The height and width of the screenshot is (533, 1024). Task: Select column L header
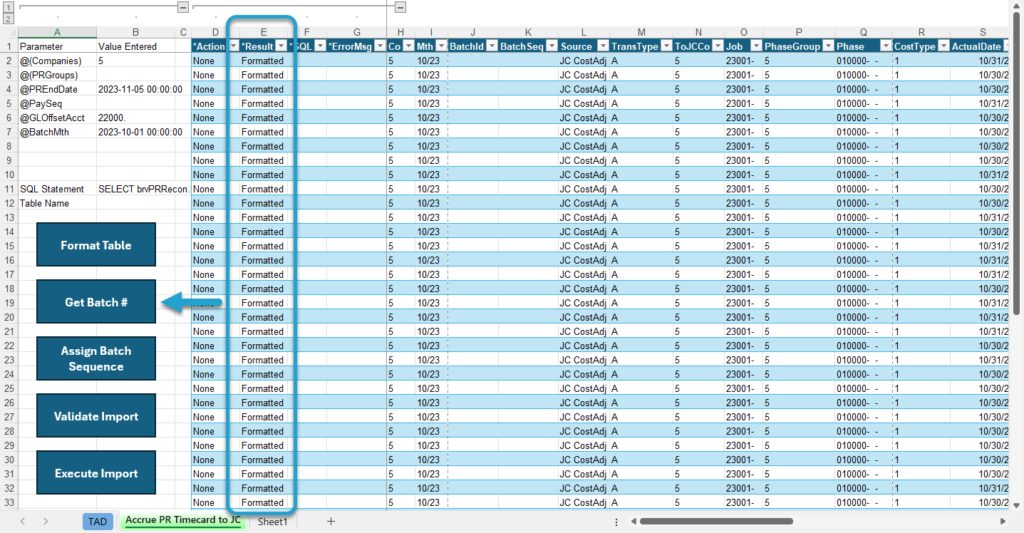(x=583, y=32)
